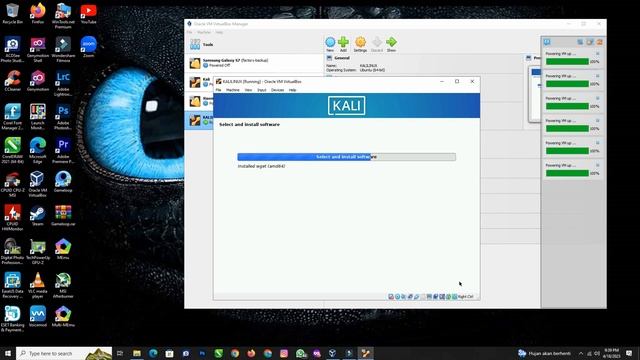The image size is (640, 360).
Task: Open Adobe Premiere Pro desktop shortcut
Action: [x=63, y=151]
